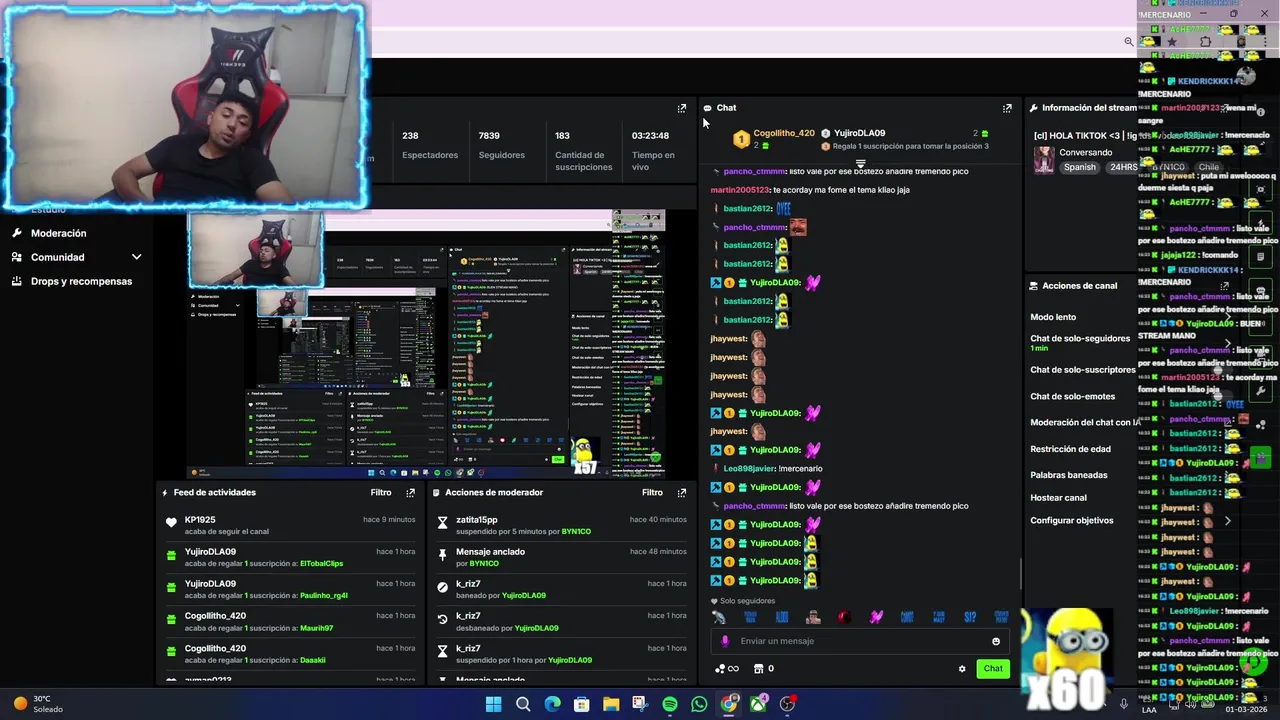Click the Moderación sword icon in sidebar
The image size is (1280, 720).
pyautogui.click(x=17, y=233)
